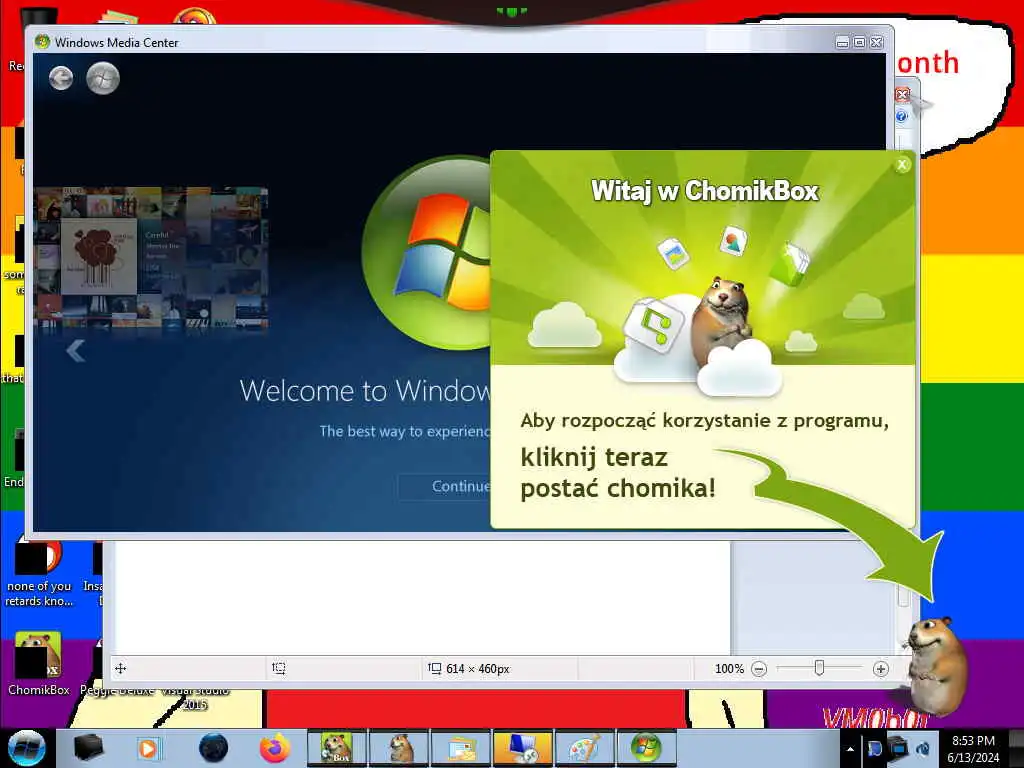Click the back arrow in Windows Media Center

[61, 79]
